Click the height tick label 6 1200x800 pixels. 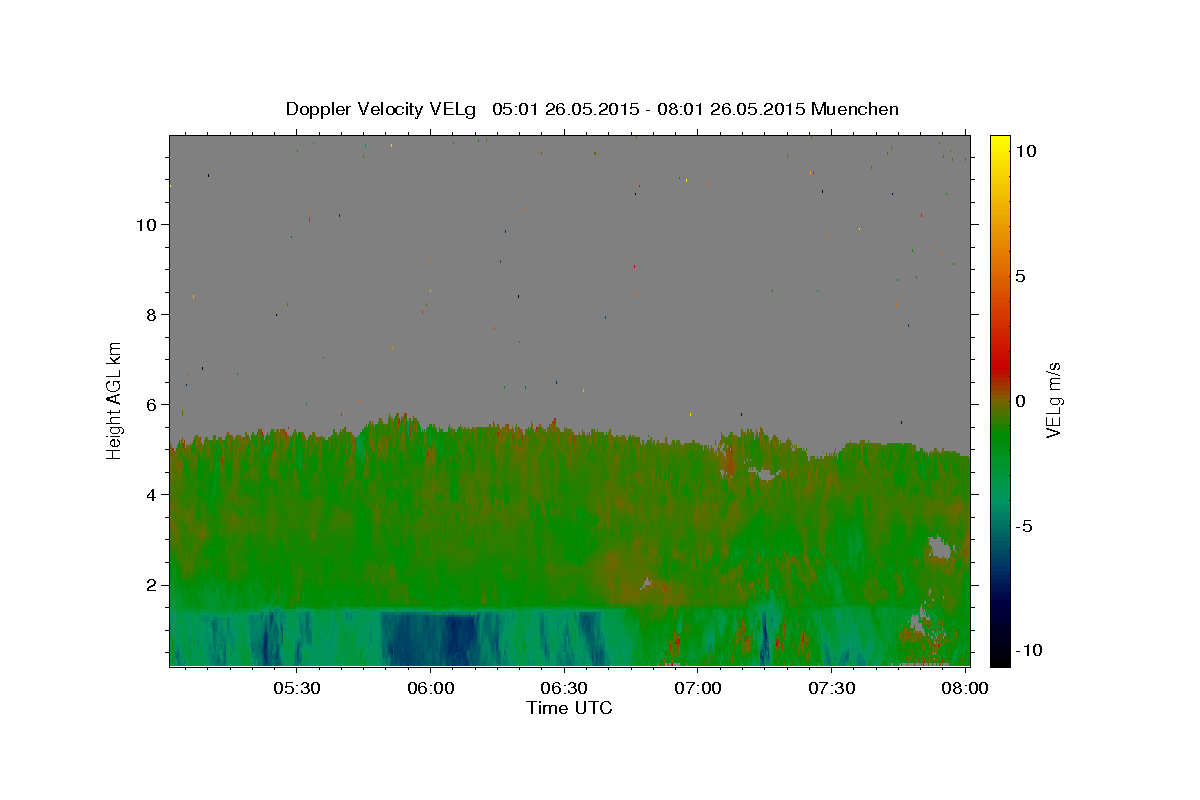[150, 404]
